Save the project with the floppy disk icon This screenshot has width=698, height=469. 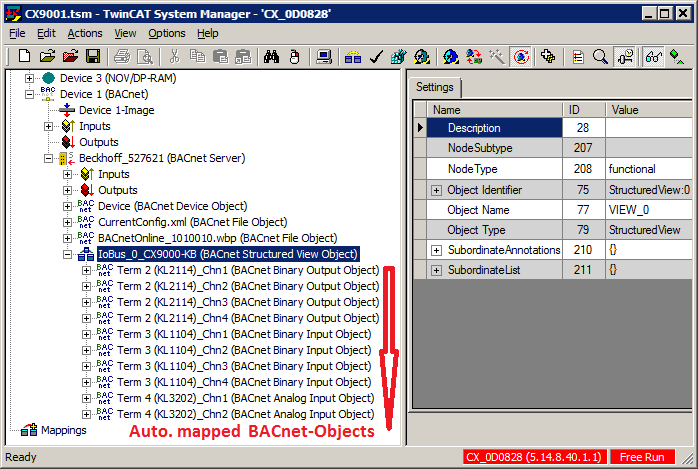pos(93,57)
